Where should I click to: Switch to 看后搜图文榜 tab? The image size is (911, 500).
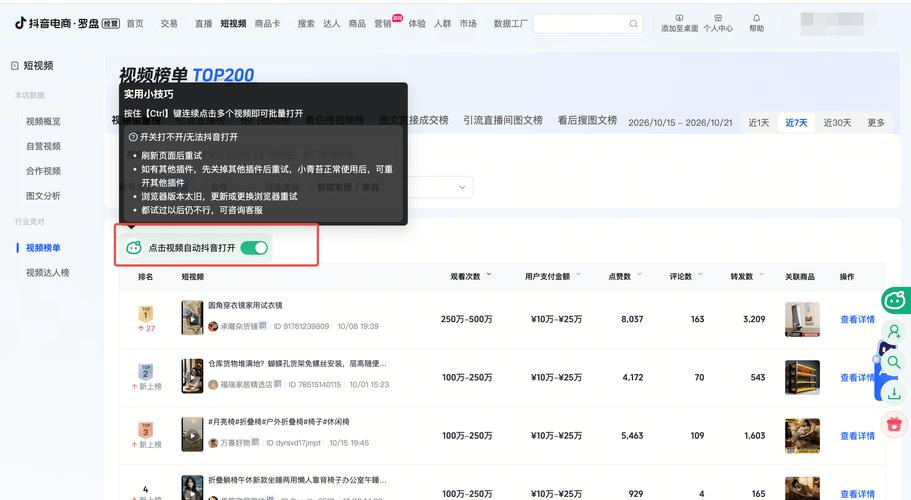[587, 120]
